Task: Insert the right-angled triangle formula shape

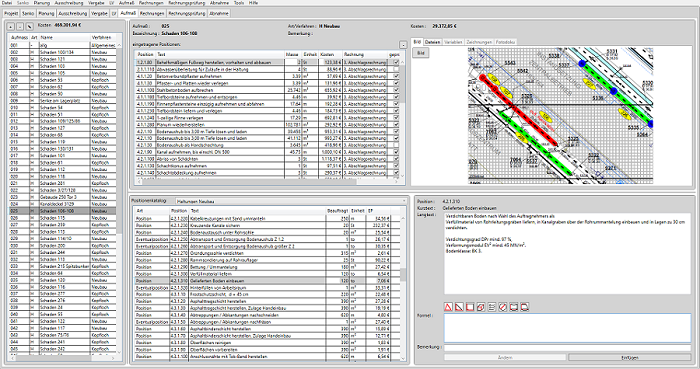Action: [459, 307]
